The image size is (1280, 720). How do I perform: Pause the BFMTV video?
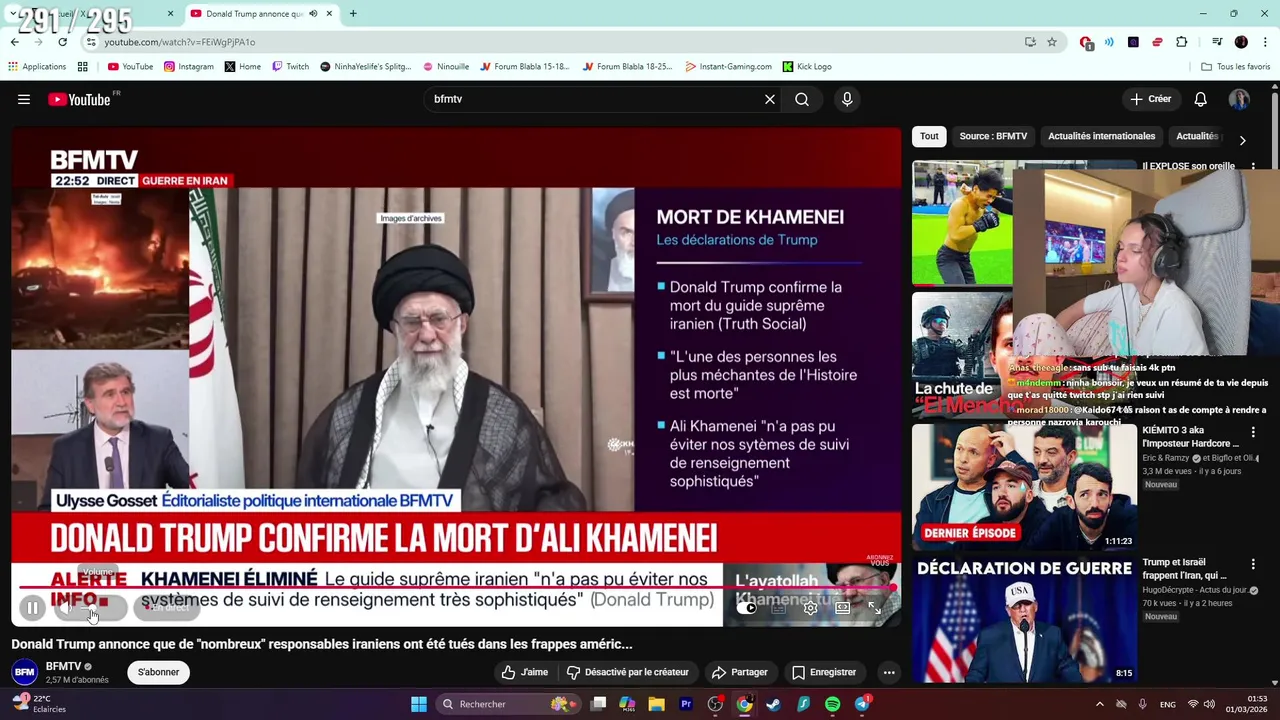pos(32,607)
